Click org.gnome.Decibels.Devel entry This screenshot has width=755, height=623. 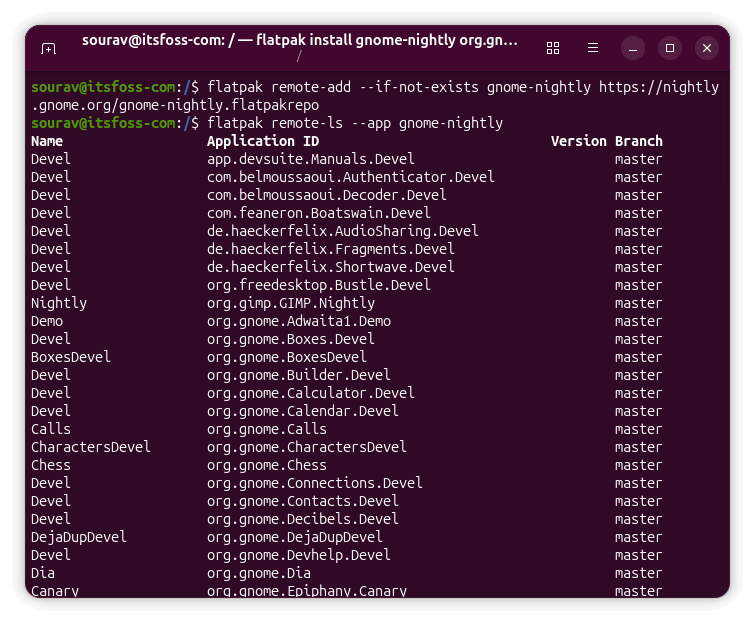tap(303, 519)
